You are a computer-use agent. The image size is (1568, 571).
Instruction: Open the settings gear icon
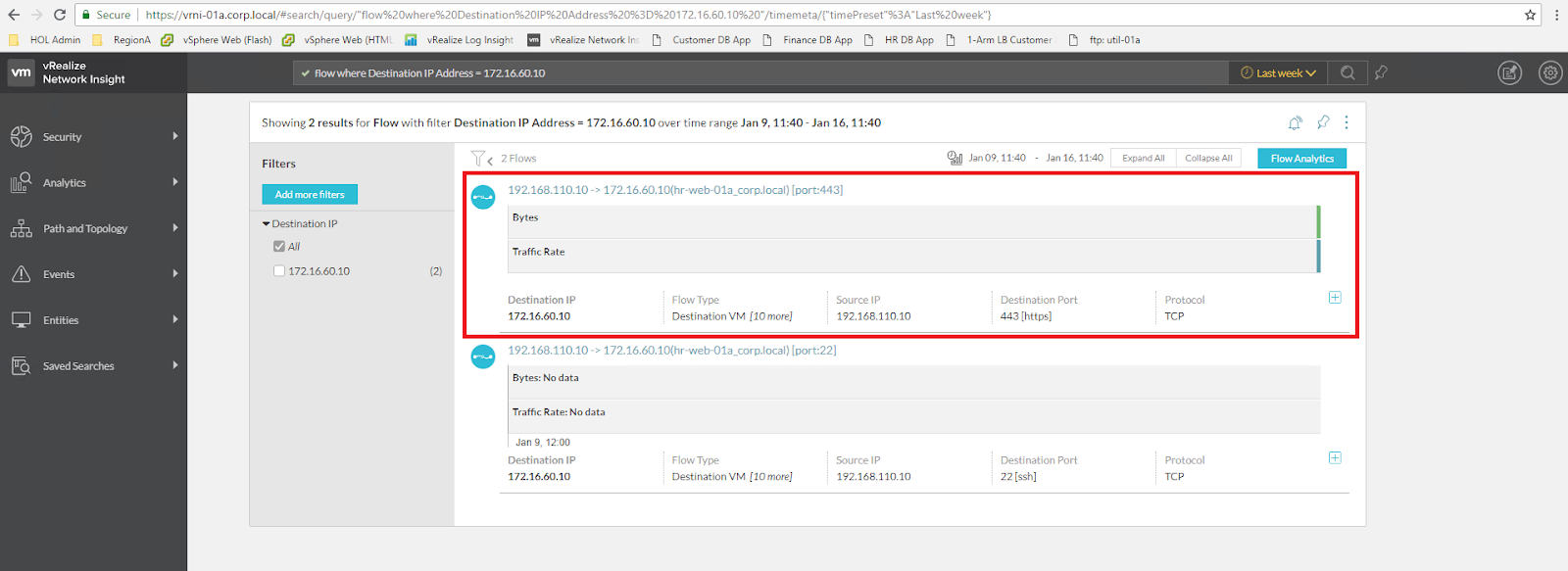pyautogui.click(x=1549, y=72)
